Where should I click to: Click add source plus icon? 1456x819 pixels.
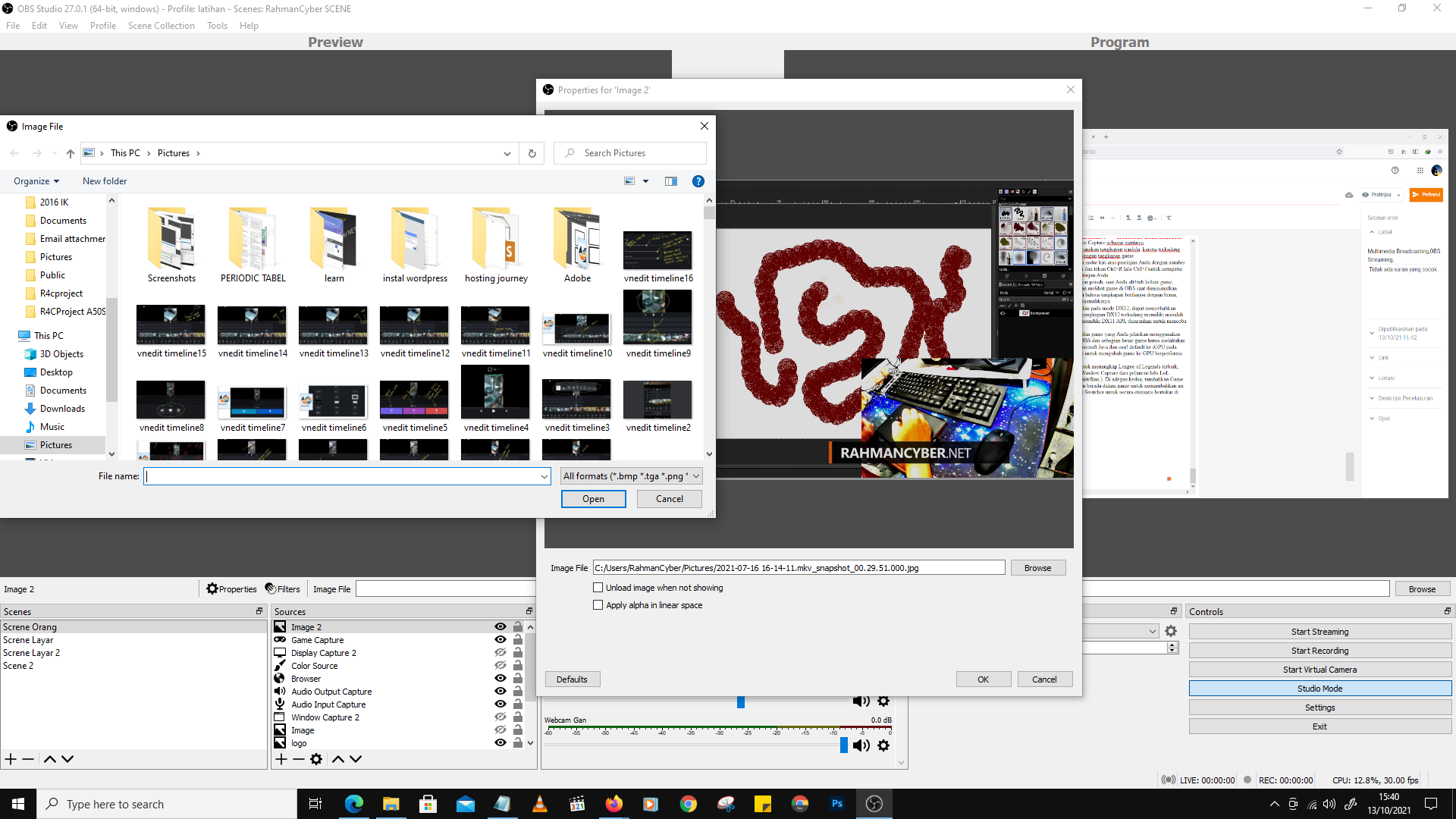click(281, 759)
